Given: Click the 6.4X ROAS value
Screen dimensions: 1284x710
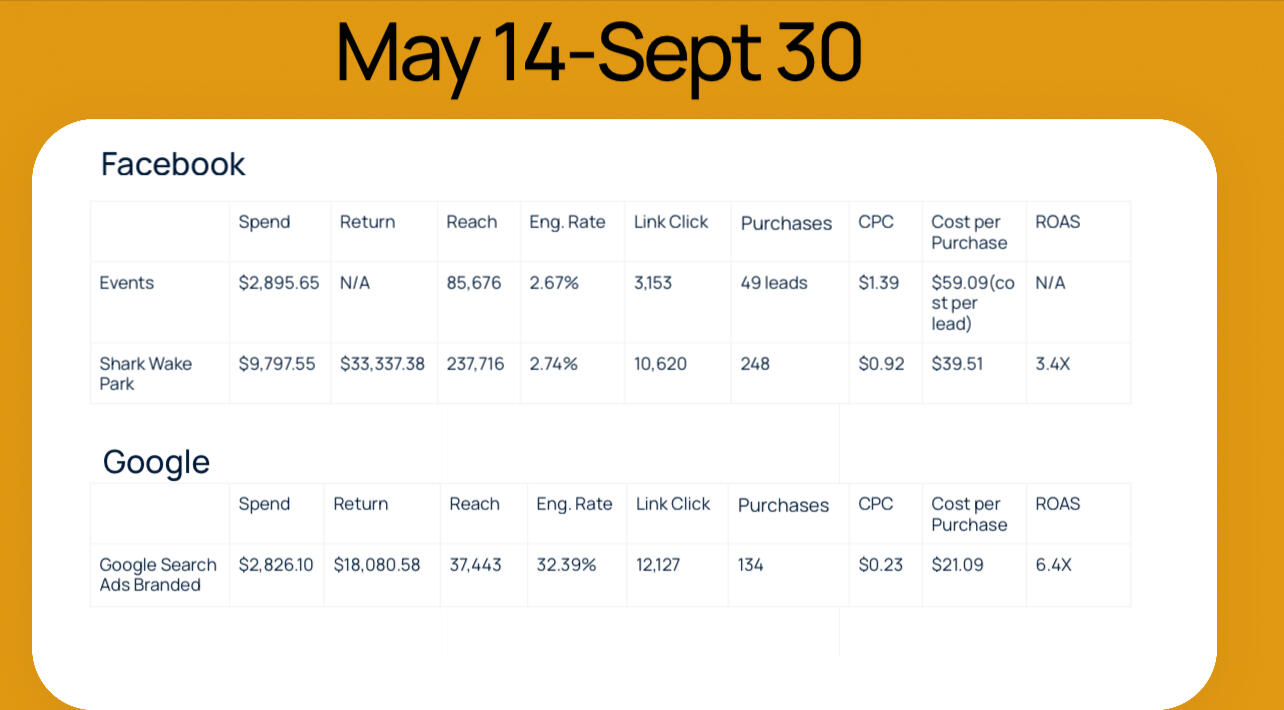Looking at the screenshot, I should pyautogui.click(x=1054, y=565).
